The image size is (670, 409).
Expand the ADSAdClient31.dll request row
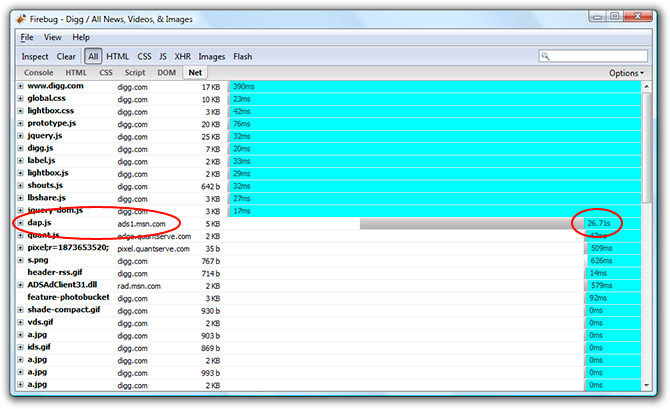[x=20, y=285]
